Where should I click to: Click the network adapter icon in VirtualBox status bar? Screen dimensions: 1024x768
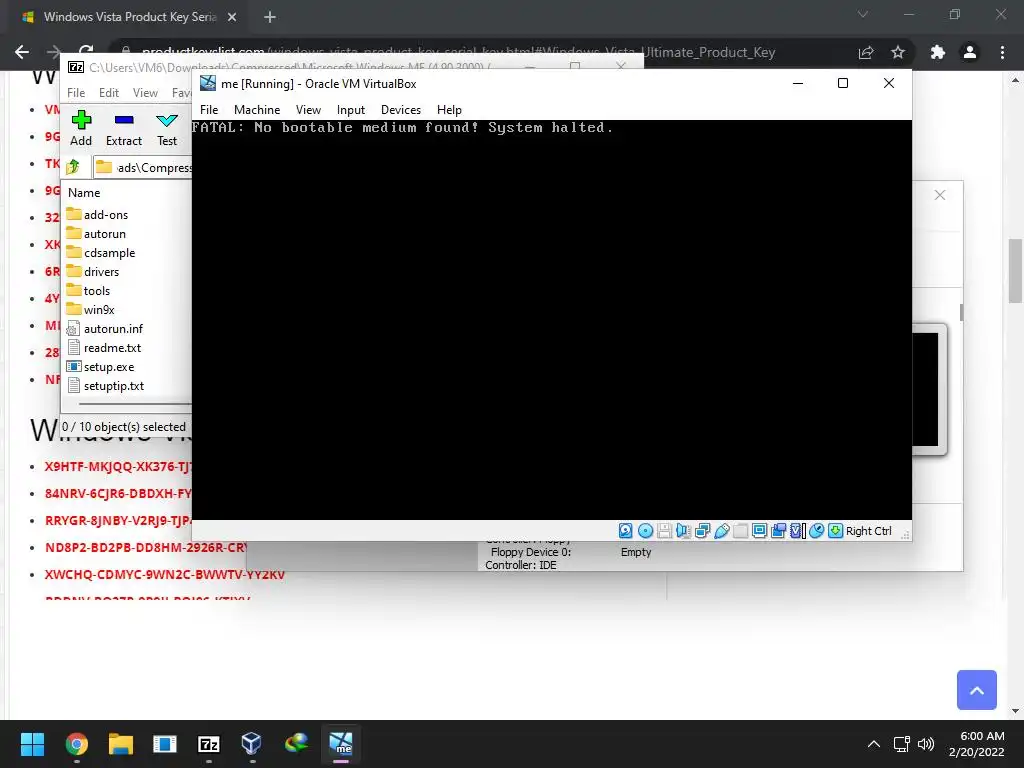[x=703, y=531]
